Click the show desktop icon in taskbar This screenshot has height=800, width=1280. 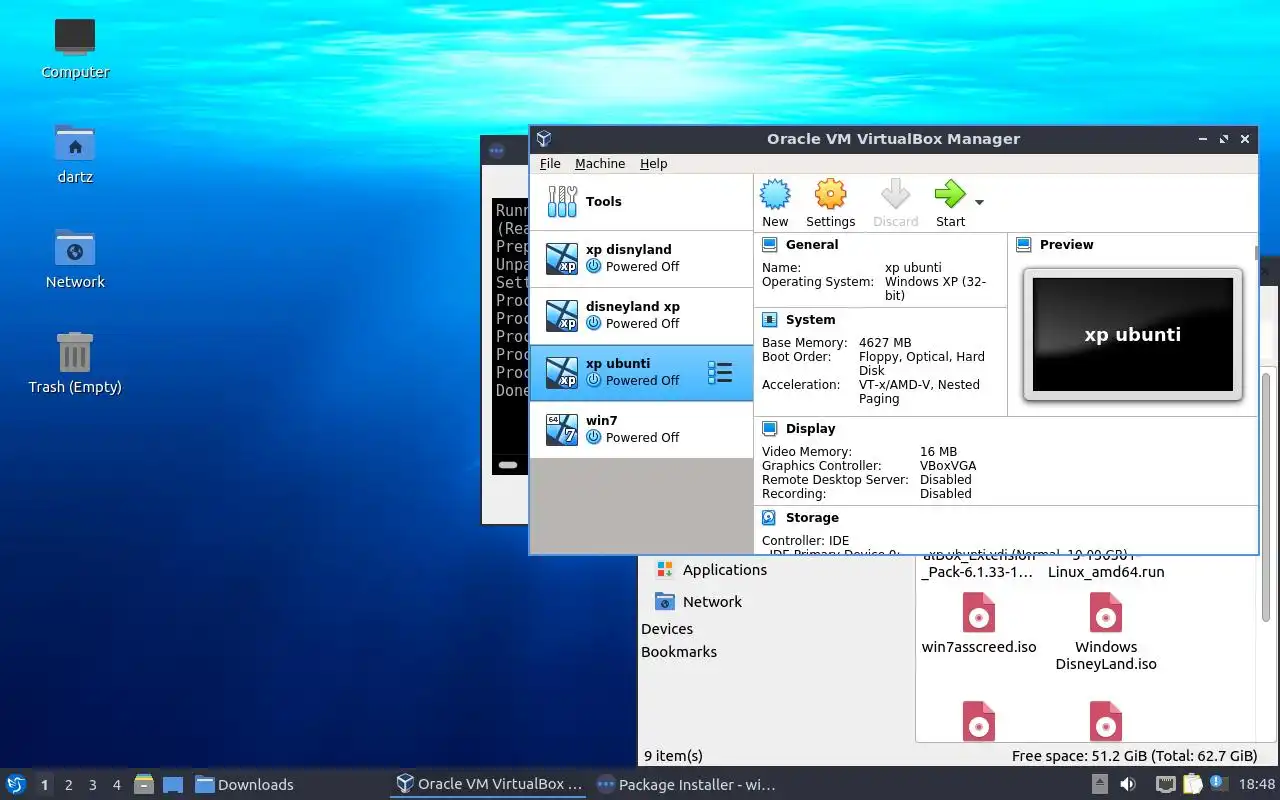[x=172, y=784]
